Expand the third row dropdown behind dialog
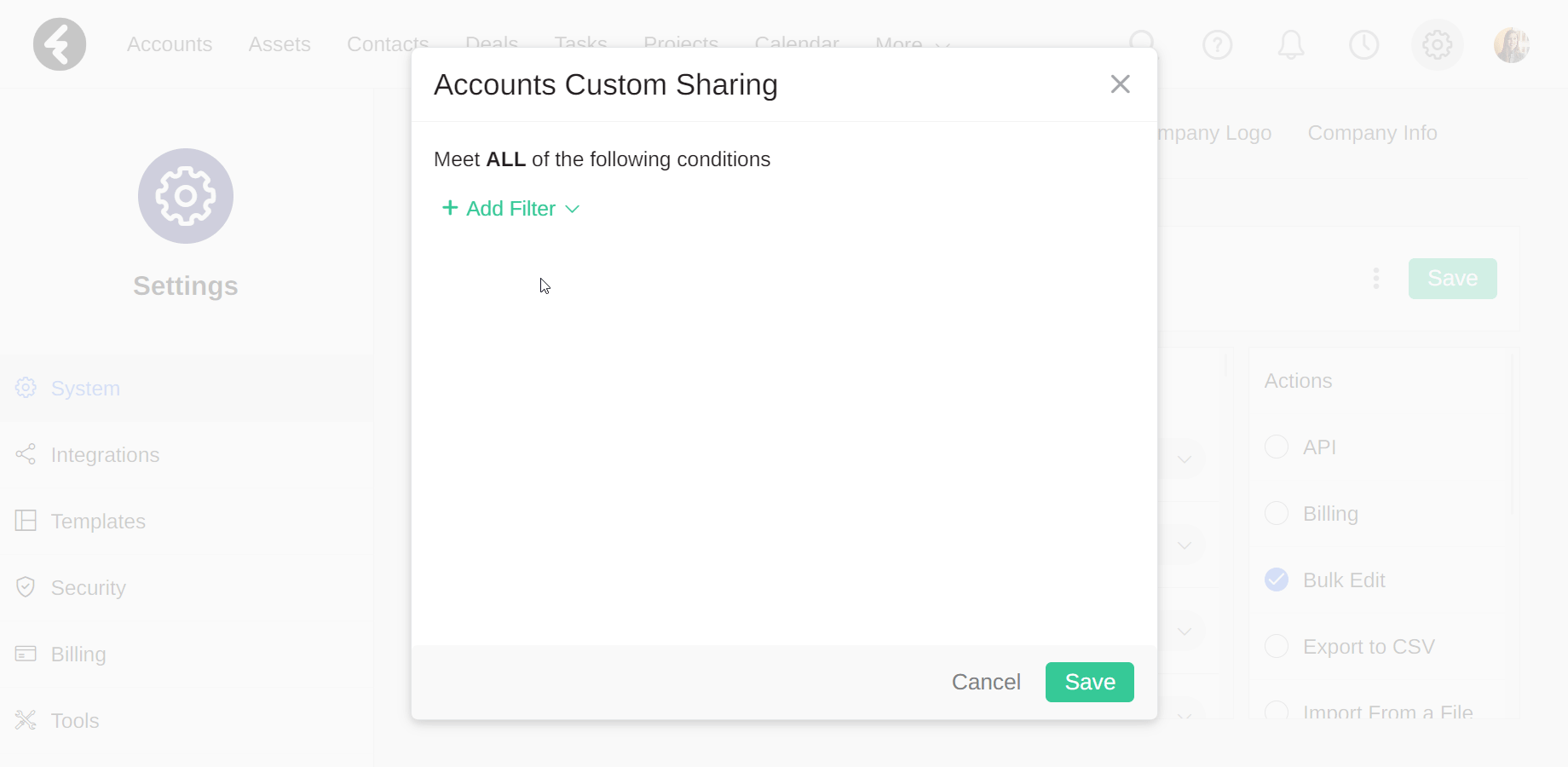This screenshot has height=767, width=1568. [1184, 631]
